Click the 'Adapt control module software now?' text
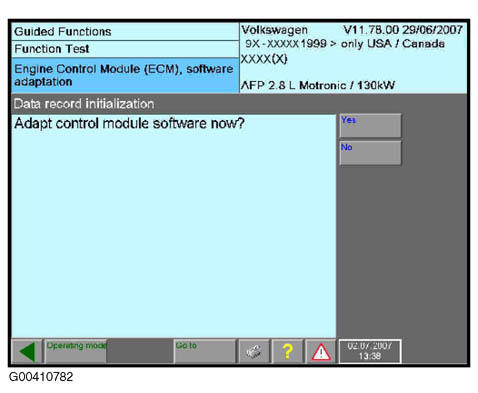478x393 pixels. click(x=129, y=124)
